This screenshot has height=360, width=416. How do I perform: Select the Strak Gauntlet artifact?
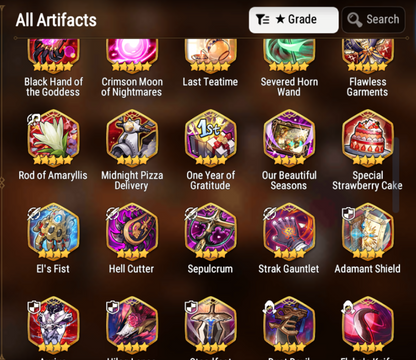coord(289,232)
